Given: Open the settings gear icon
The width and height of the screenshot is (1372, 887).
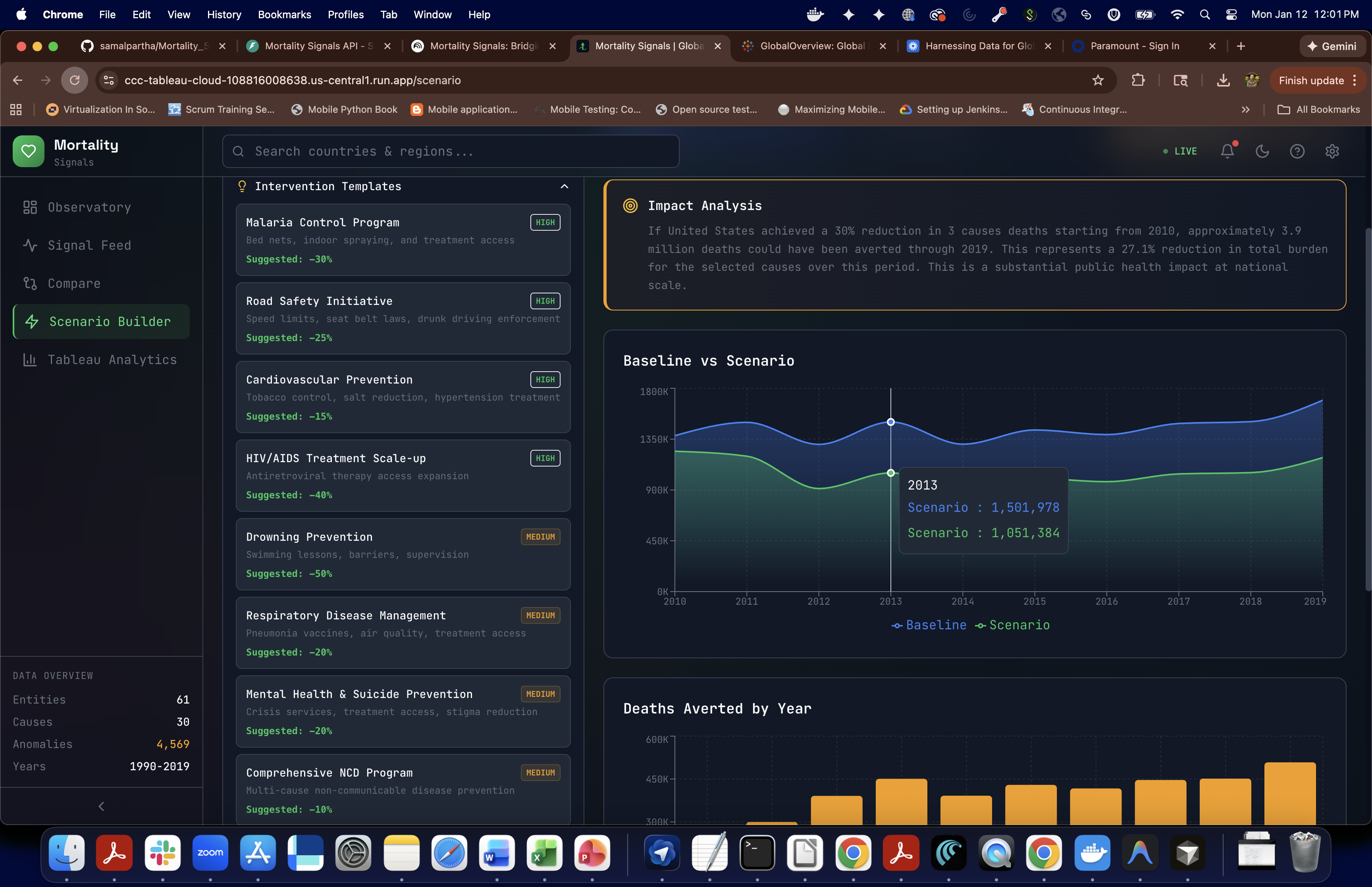Looking at the screenshot, I should pos(1332,151).
